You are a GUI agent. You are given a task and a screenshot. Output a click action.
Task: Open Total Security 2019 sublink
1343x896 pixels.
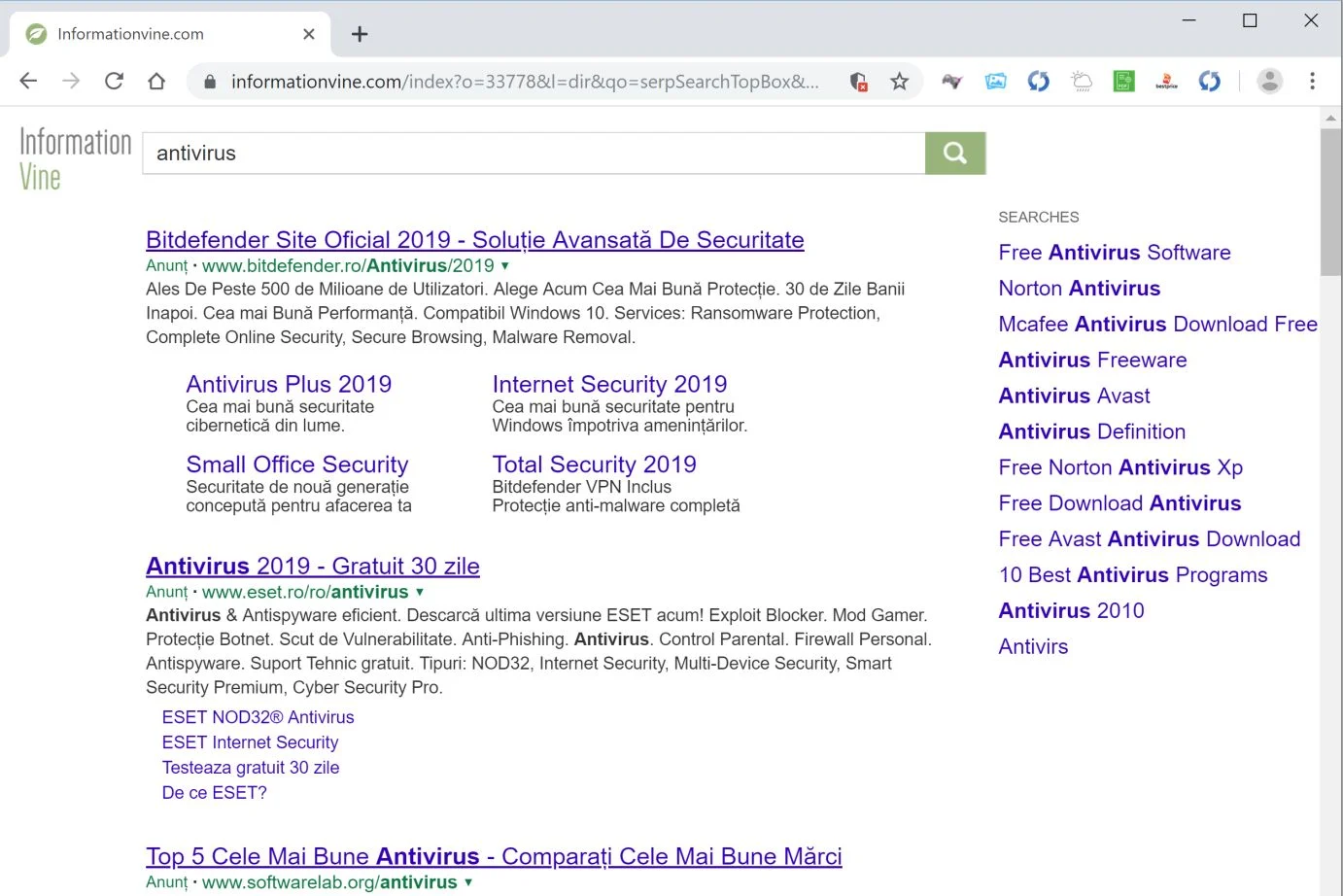(594, 465)
